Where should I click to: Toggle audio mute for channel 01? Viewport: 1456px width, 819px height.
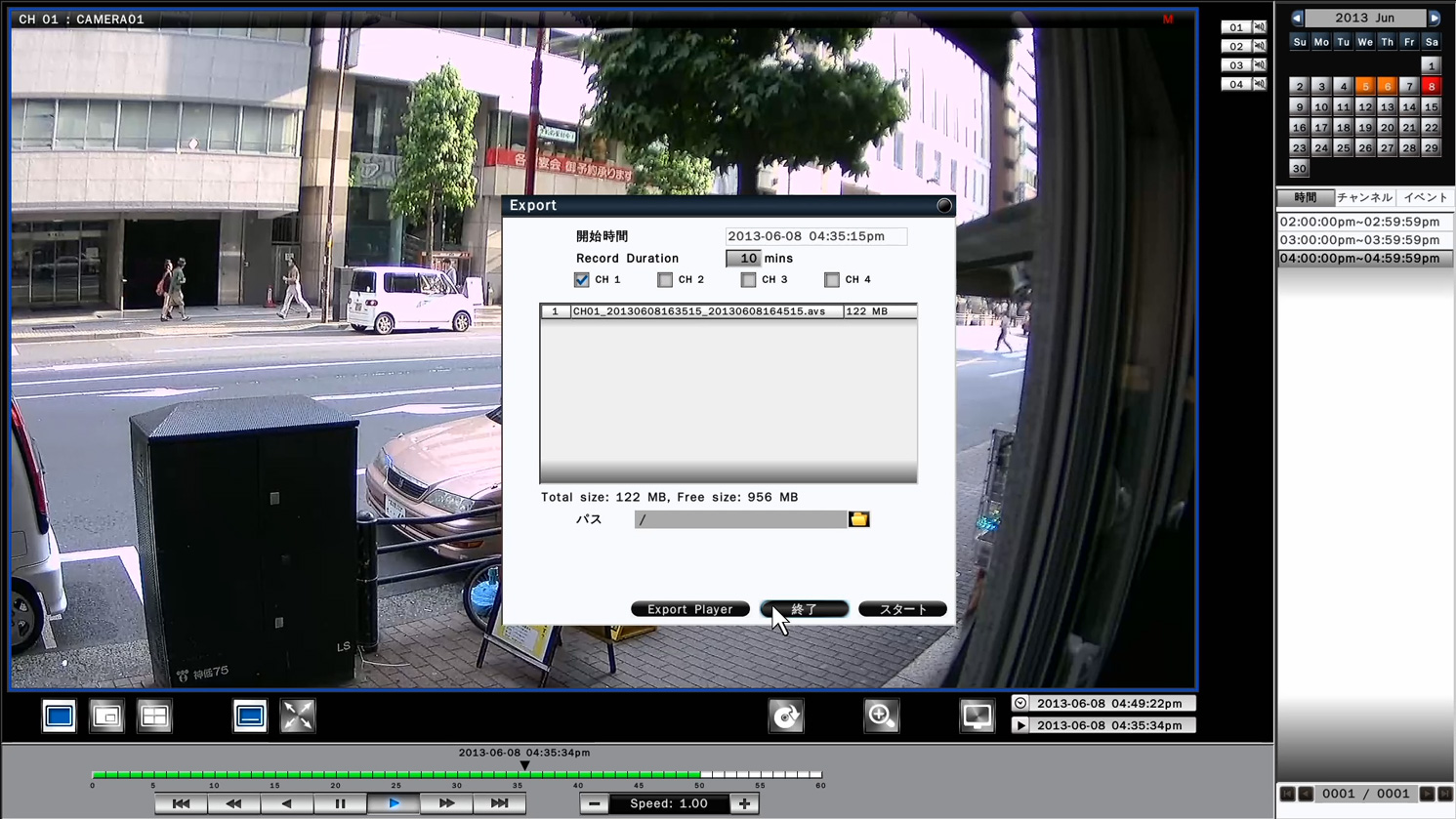pyautogui.click(x=1260, y=27)
